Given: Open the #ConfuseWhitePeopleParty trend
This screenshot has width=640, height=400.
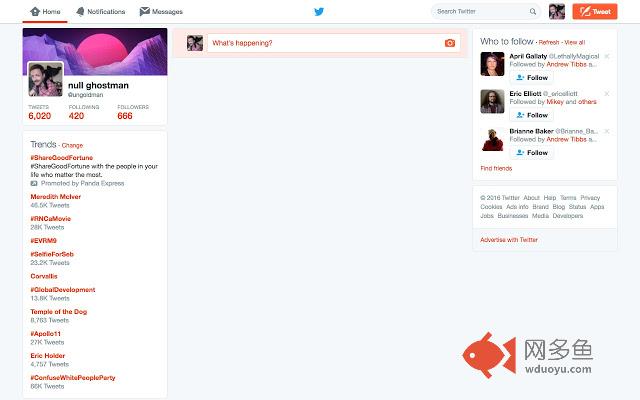Looking at the screenshot, I should point(73,378).
